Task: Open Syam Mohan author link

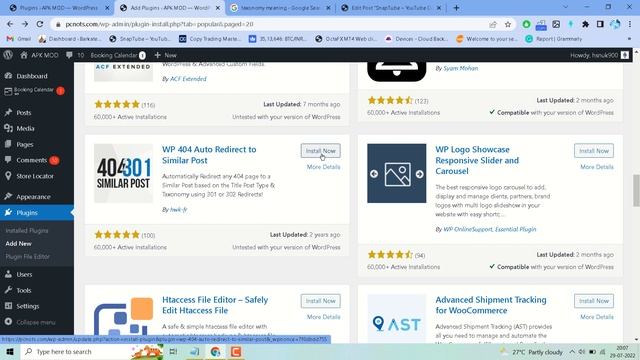Action: tap(460, 68)
